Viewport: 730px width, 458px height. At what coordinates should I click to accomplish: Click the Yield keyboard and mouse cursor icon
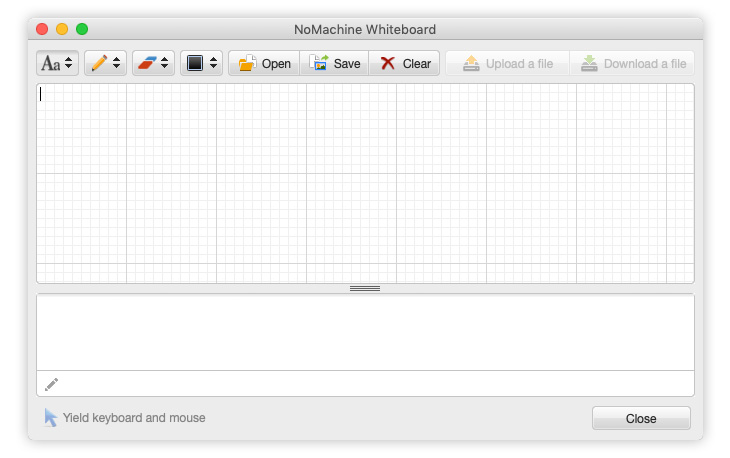(50, 418)
